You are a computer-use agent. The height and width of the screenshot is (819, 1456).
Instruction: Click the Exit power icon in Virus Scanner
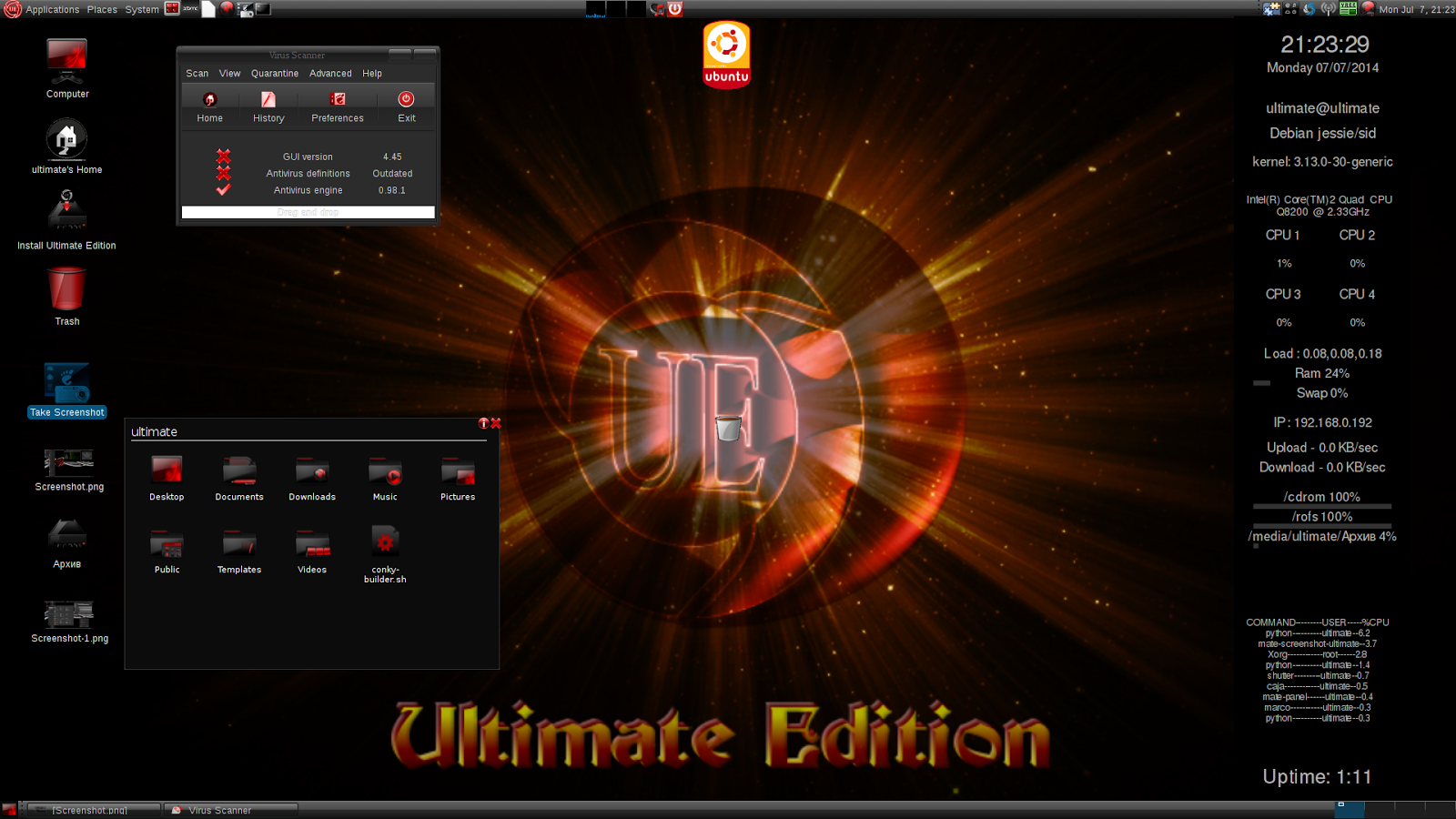[x=406, y=99]
